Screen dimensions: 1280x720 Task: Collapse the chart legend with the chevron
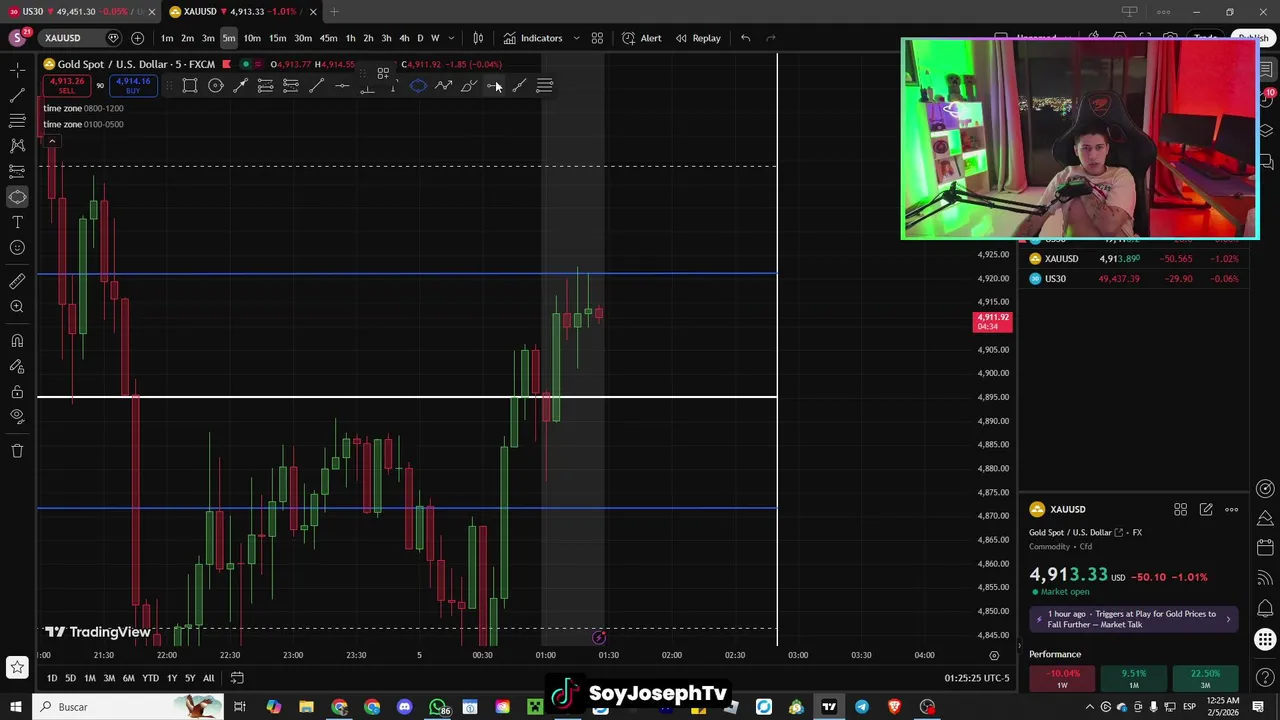(x=51, y=141)
